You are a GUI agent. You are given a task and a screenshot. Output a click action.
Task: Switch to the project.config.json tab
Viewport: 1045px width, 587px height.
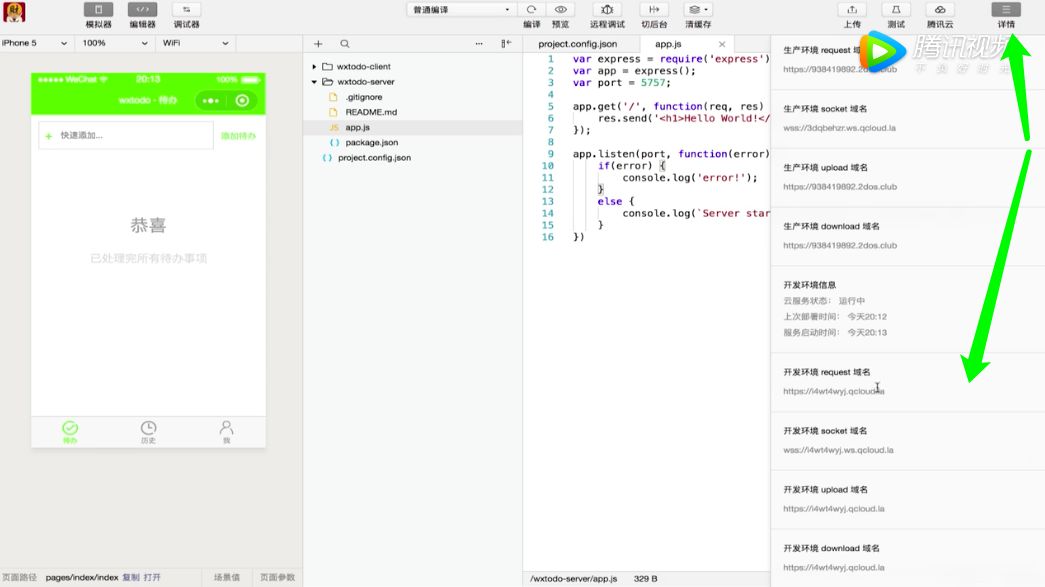click(x=577, y=44)
